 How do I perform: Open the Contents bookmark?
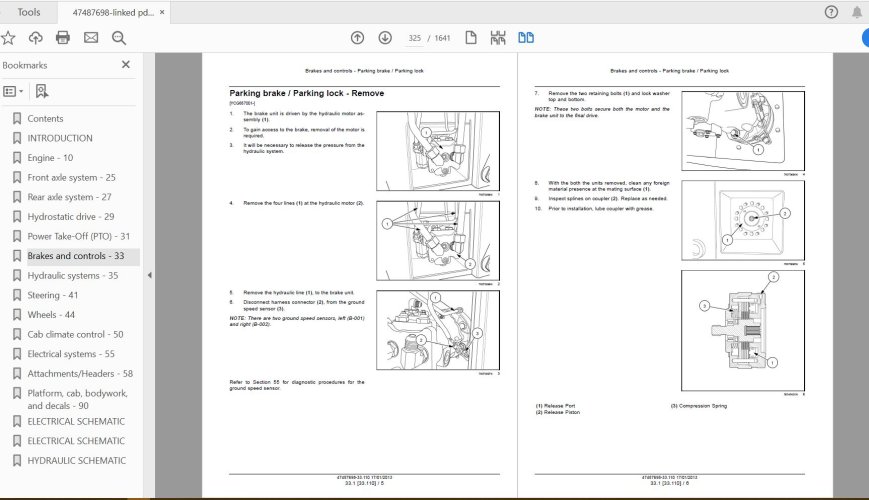pyautogui.click(x=45, y=119)
